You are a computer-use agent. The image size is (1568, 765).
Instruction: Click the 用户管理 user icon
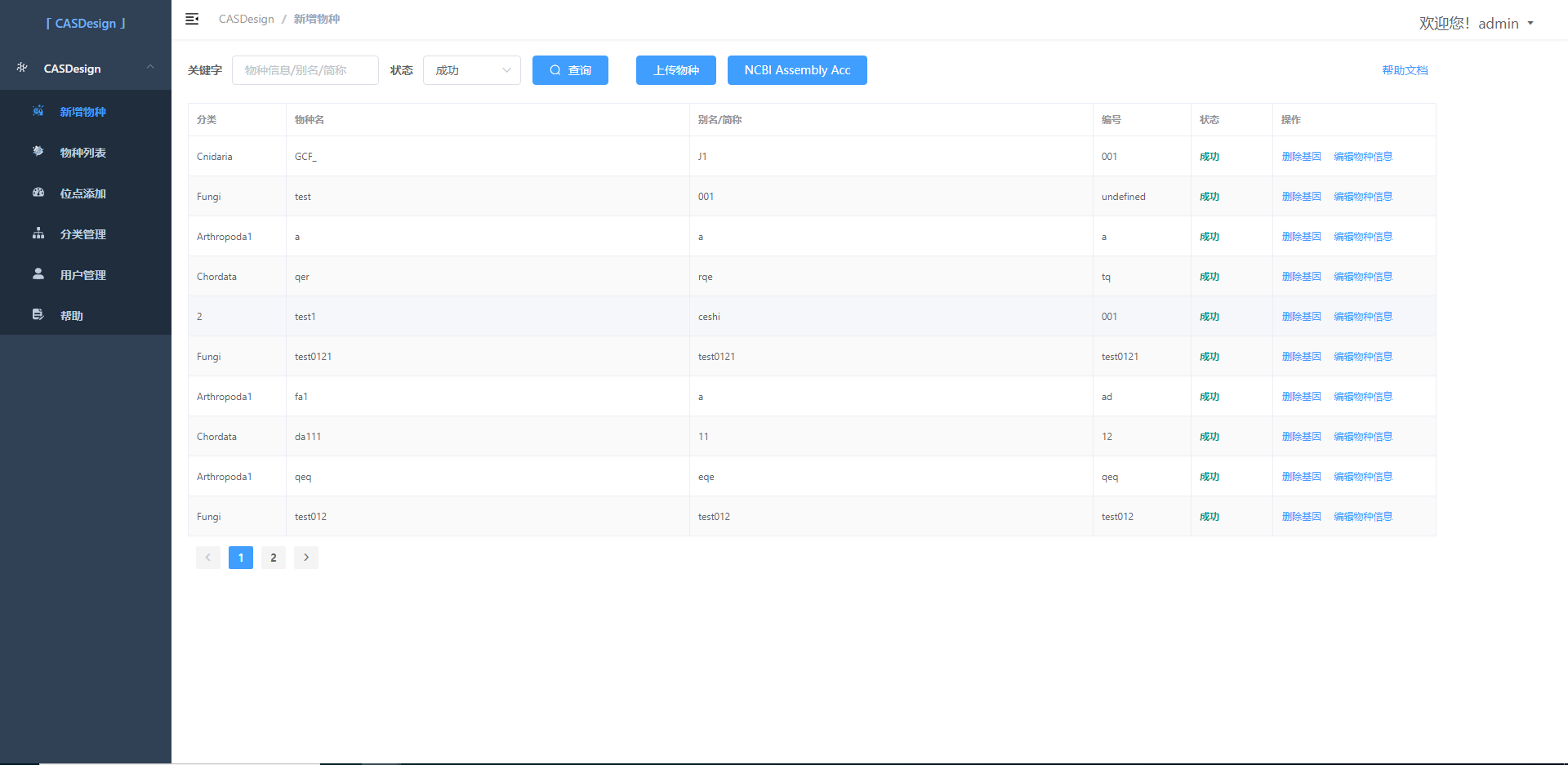(38, 274)
